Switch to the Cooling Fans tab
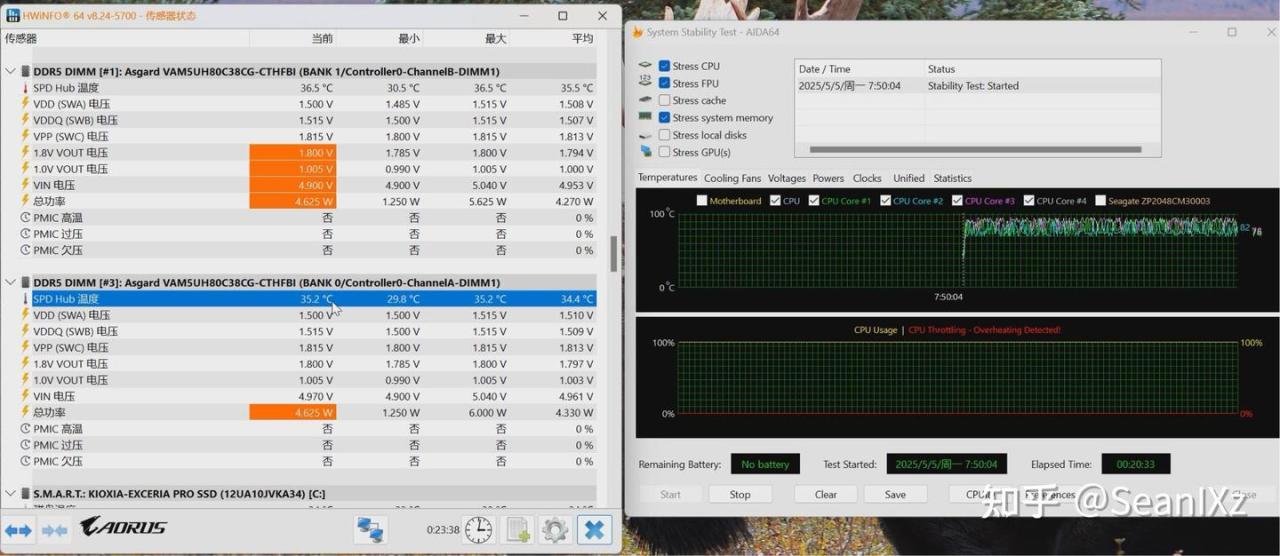The width and height of the screenshot is (1280, 556). pos(732,178)
